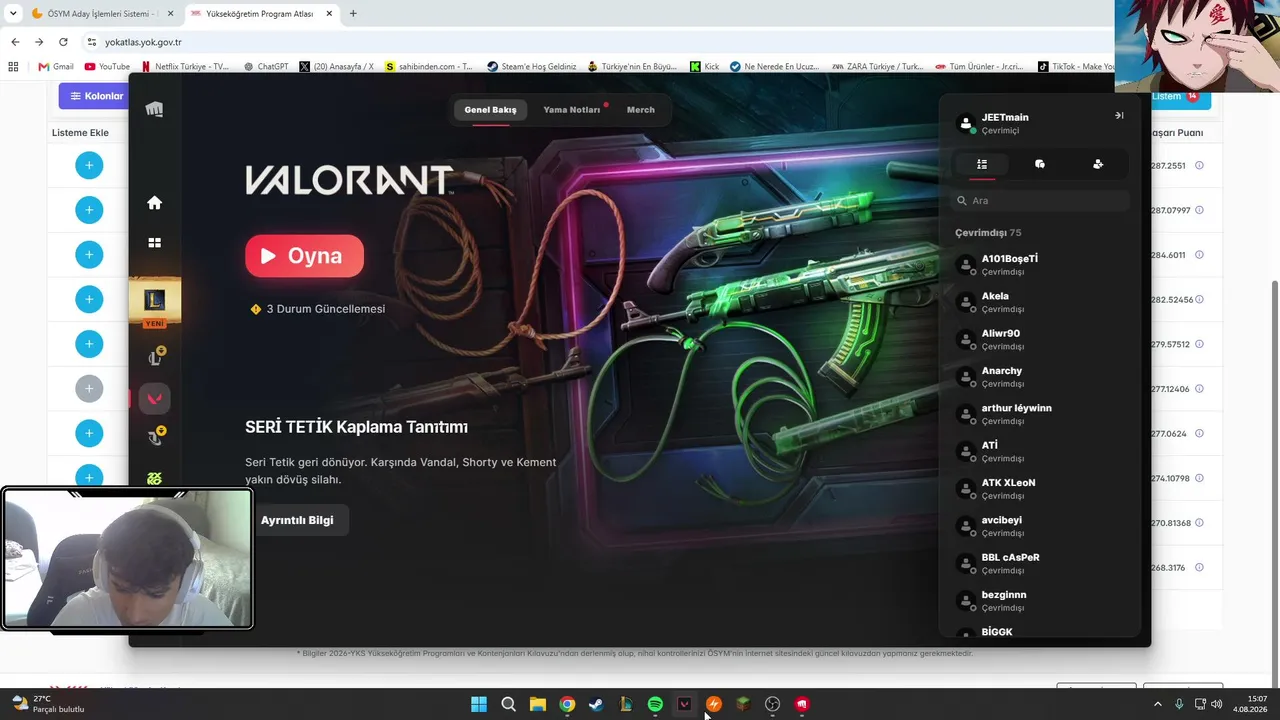This screenshot has width=1280, height=720.
Task: Select the League of Legends game tile
Action: 154,300
